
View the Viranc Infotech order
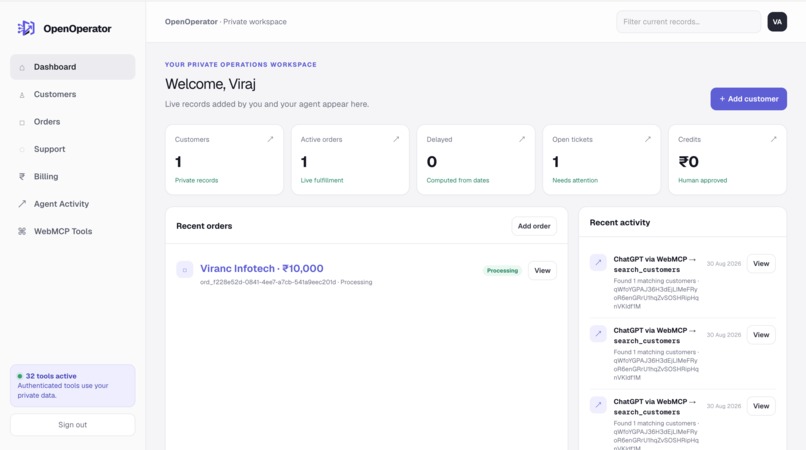[x=542, y=271]
